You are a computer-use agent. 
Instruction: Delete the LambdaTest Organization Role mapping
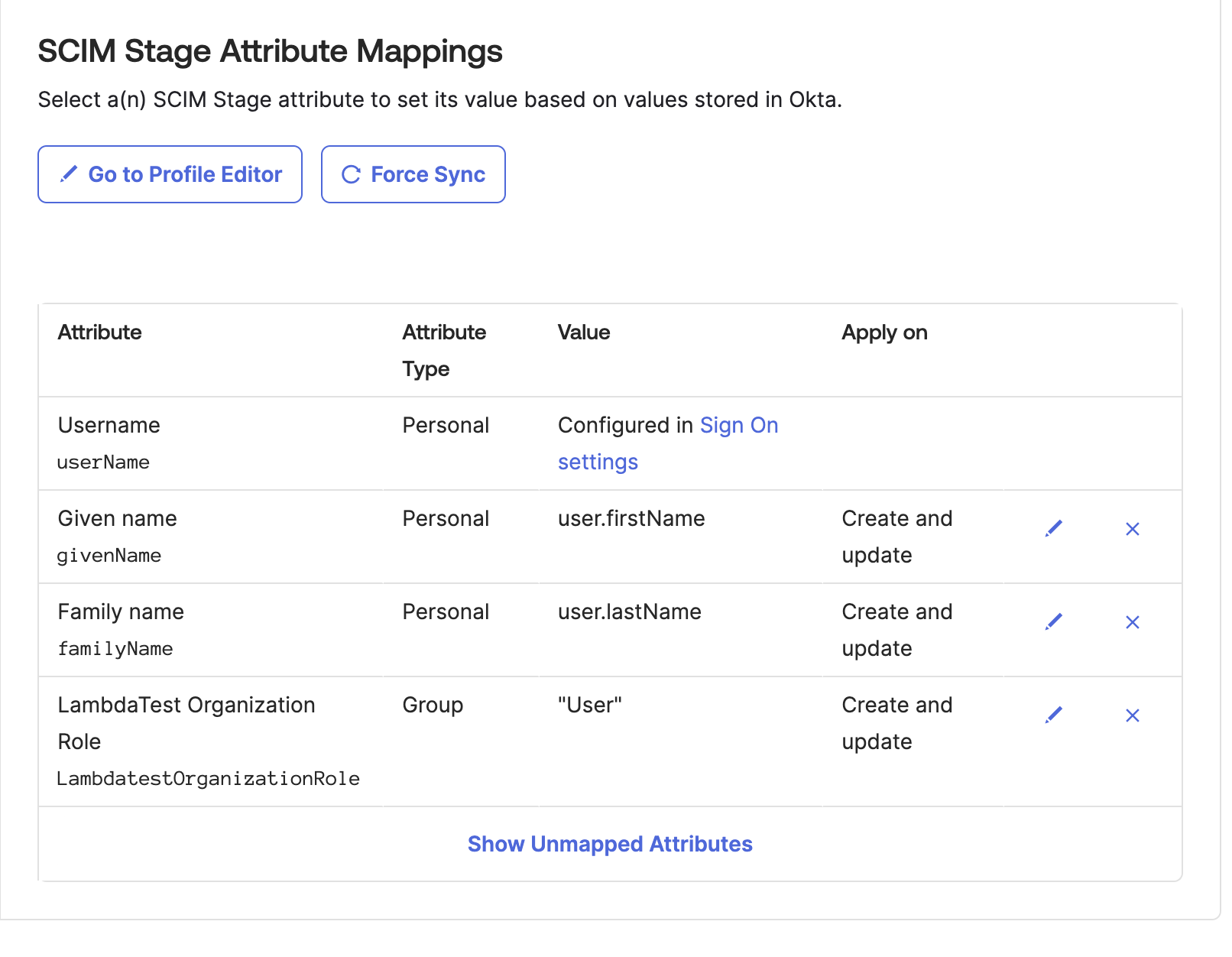(1132, 715)
